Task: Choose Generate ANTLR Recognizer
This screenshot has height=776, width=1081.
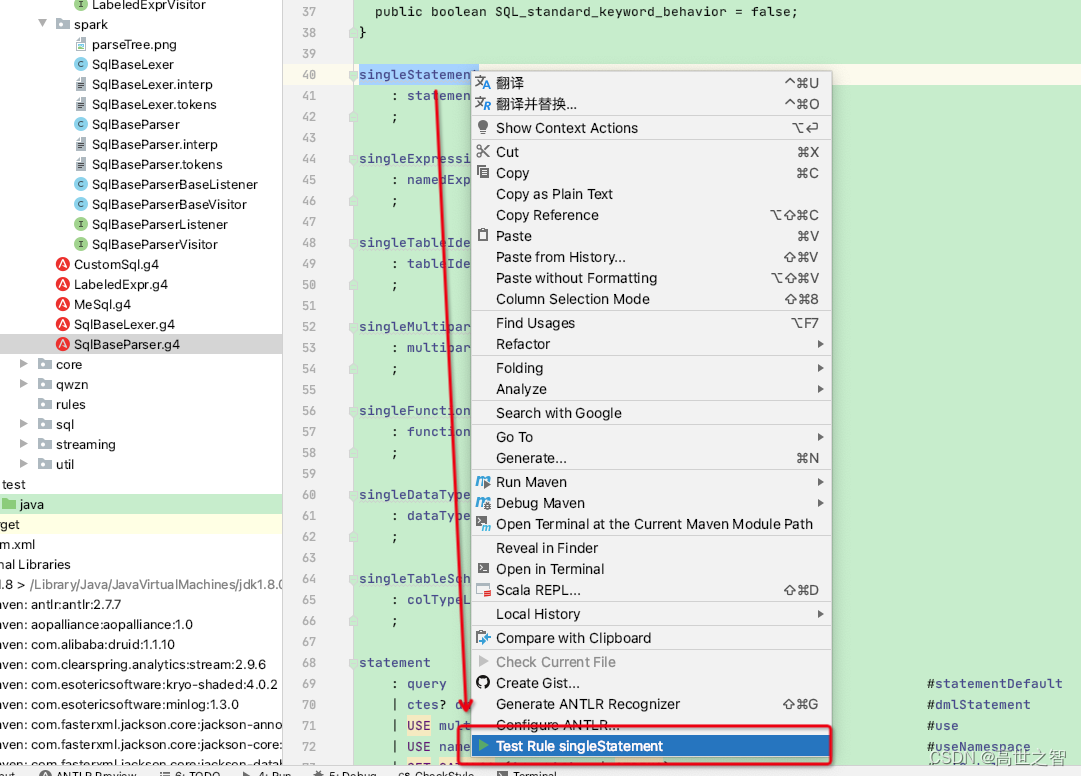Action: click(x=588, y=704)
